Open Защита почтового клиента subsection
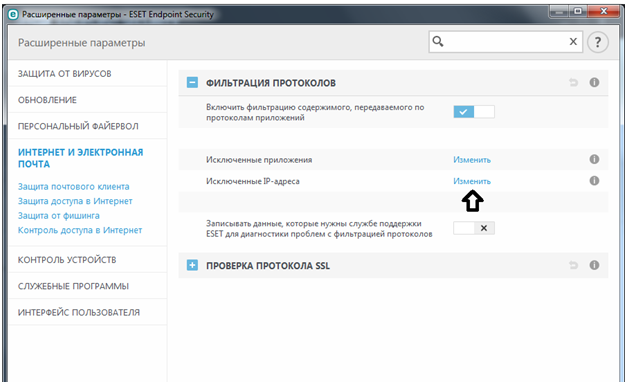 tap(74, 187)
